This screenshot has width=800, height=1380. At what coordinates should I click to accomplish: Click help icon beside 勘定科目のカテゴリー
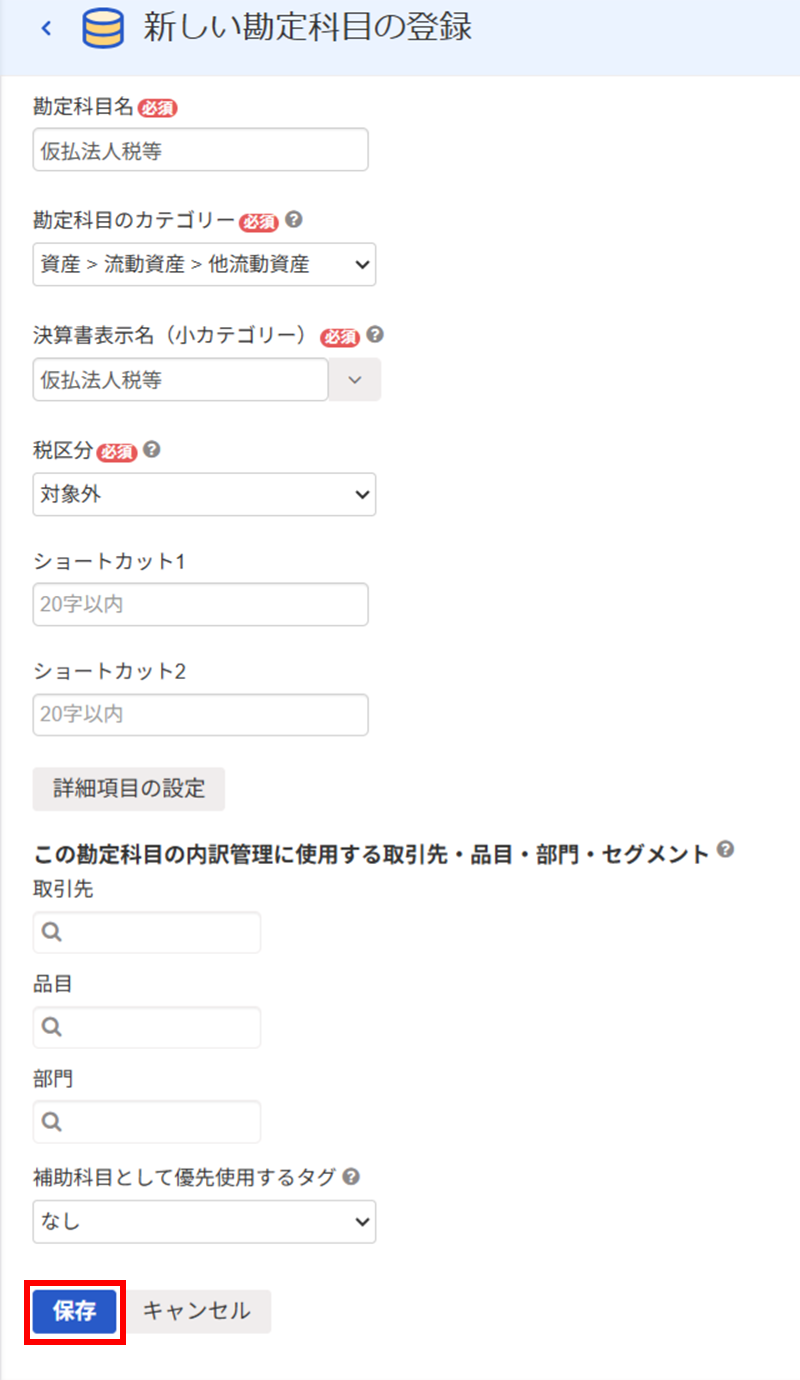coord(295,219)
